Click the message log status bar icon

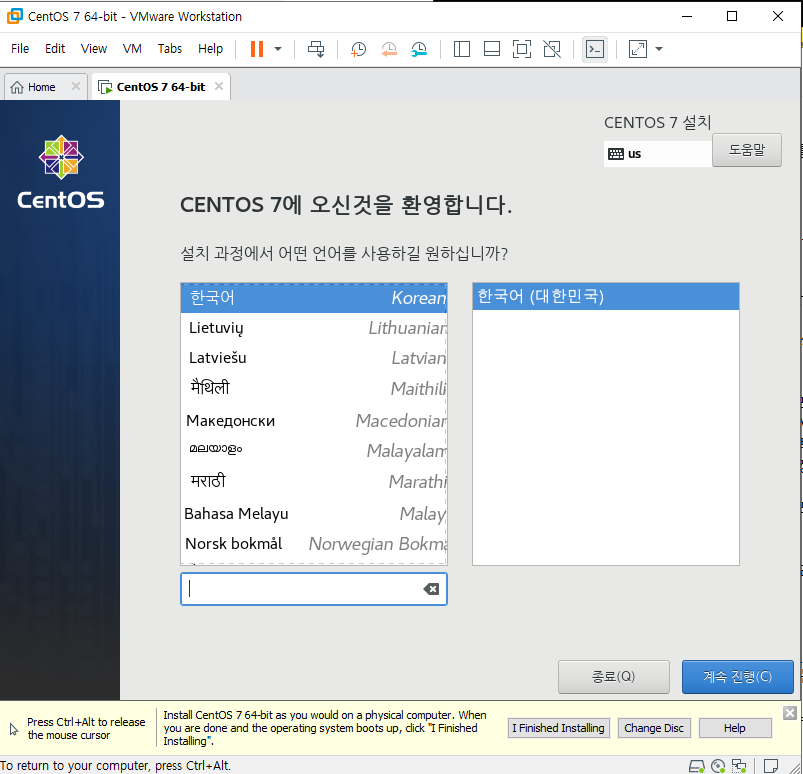pos(771,766)
